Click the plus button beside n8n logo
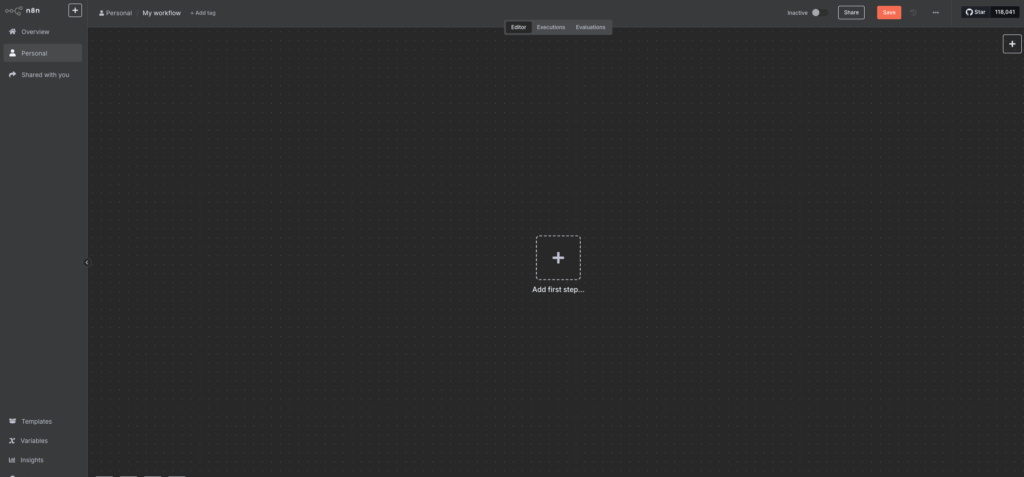Screen dimensions: 1024x477 point(75,11)
